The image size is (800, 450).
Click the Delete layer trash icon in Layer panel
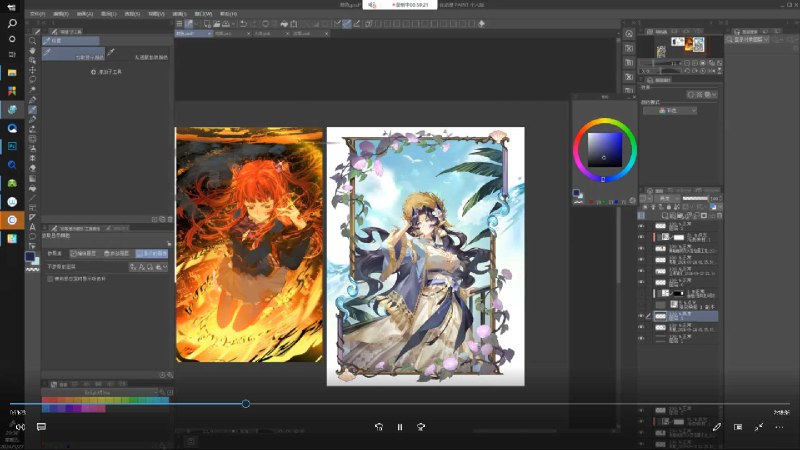pyautogui.click(x=719, y=216)
